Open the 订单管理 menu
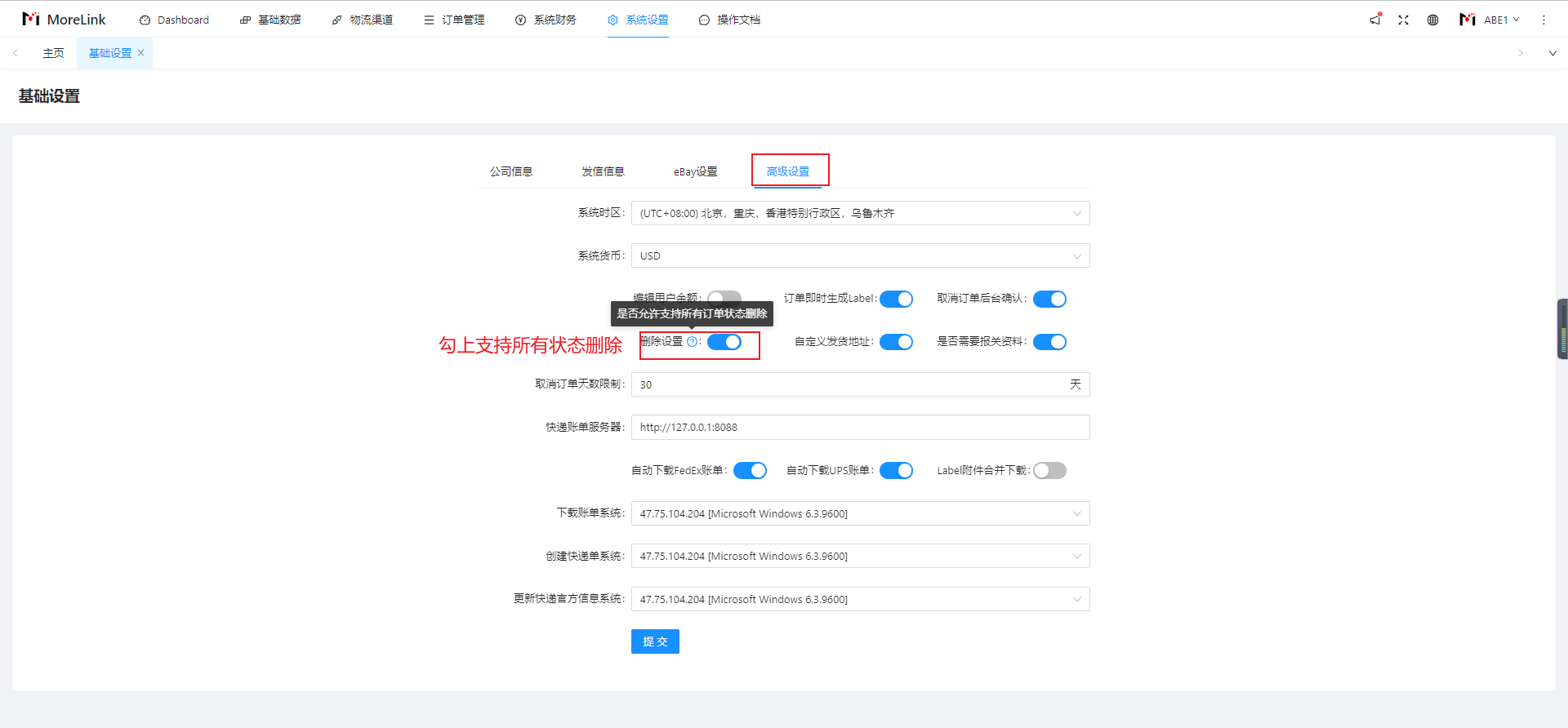 tap(455, 20)
